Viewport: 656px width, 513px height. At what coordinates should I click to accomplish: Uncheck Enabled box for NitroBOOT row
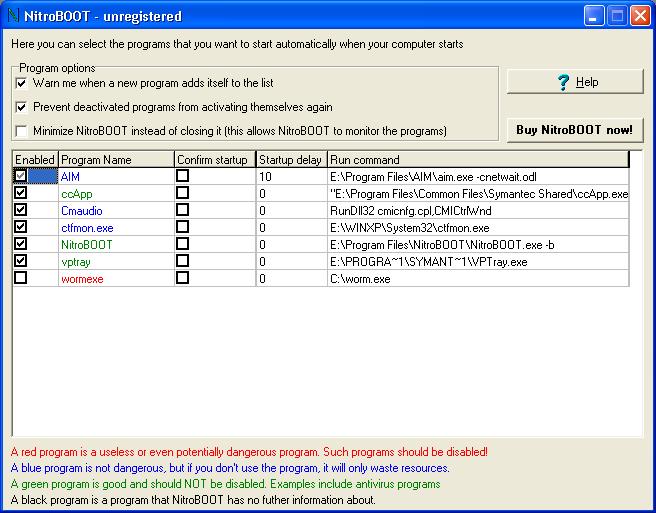20,244
